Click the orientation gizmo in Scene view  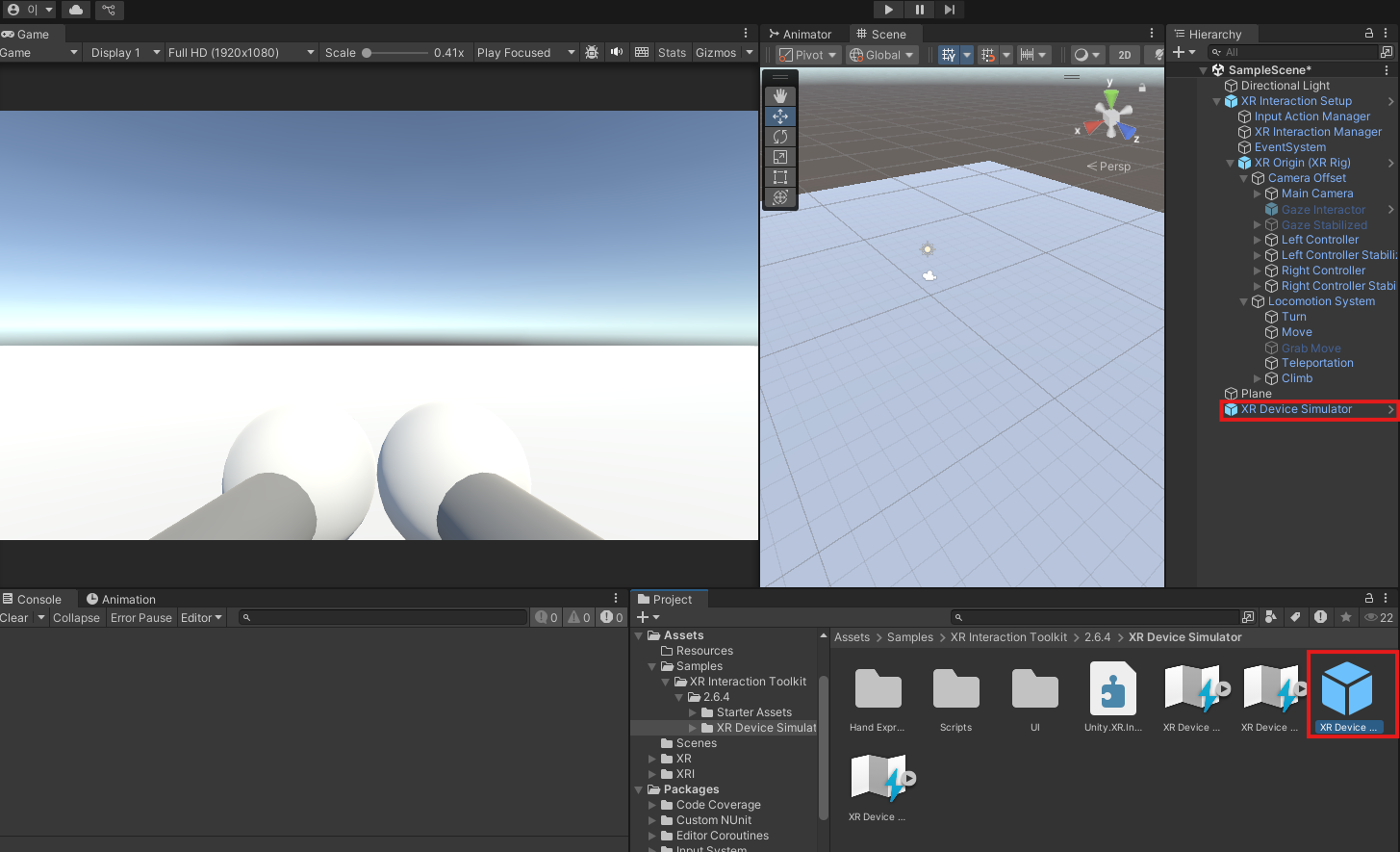(x=1110, y=117)
